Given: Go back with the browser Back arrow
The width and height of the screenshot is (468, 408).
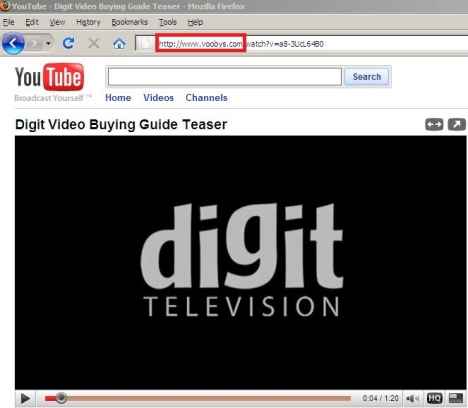Looking at the screenshot, I should (13, 43).
